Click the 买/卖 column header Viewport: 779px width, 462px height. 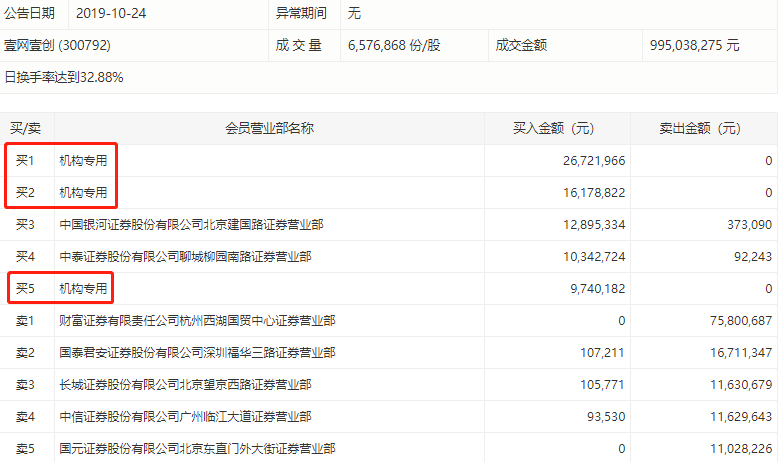click(27, 128)
